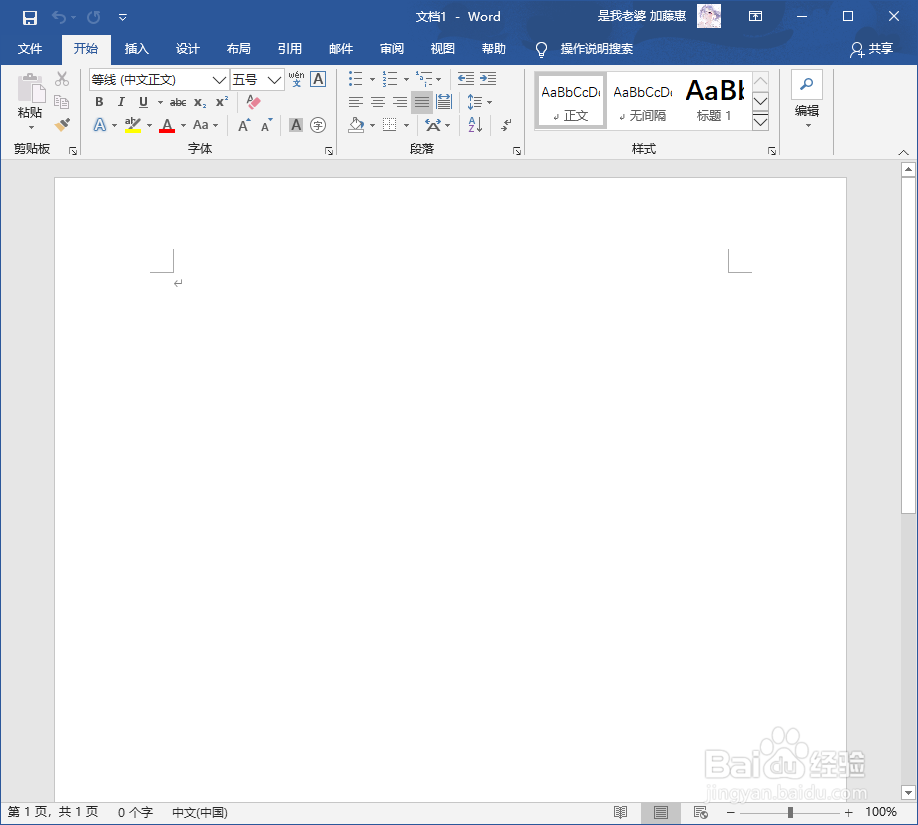
Task: Apply the 标题 1 style
Action: click(714, 100)
